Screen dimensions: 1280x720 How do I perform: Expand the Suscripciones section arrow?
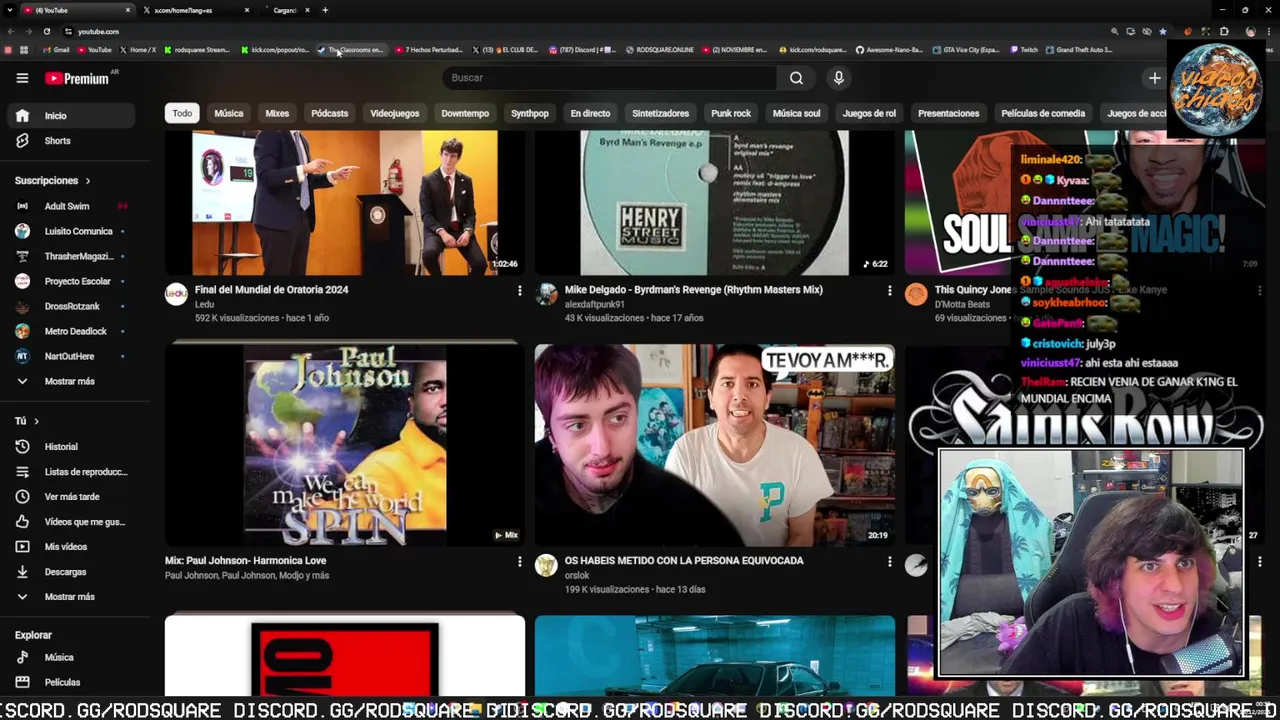(88, 181)
